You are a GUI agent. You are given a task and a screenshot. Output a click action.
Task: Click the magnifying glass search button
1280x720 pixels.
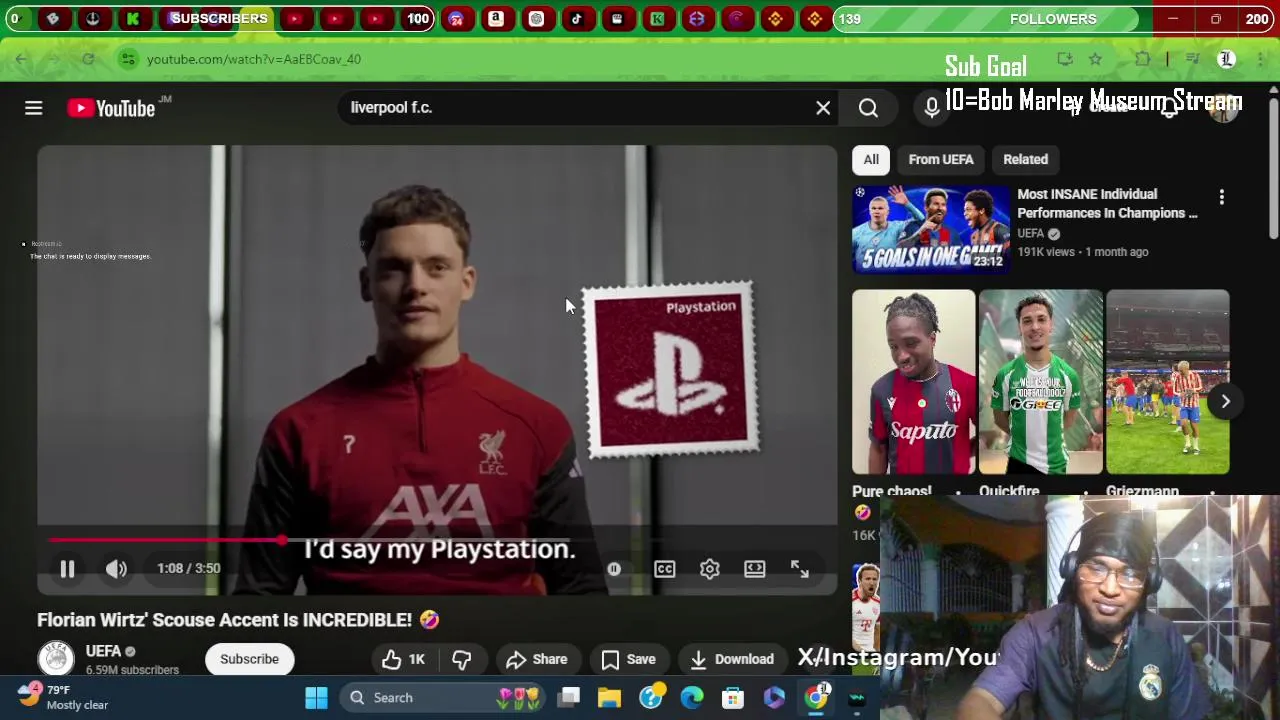tap(868, 107)
